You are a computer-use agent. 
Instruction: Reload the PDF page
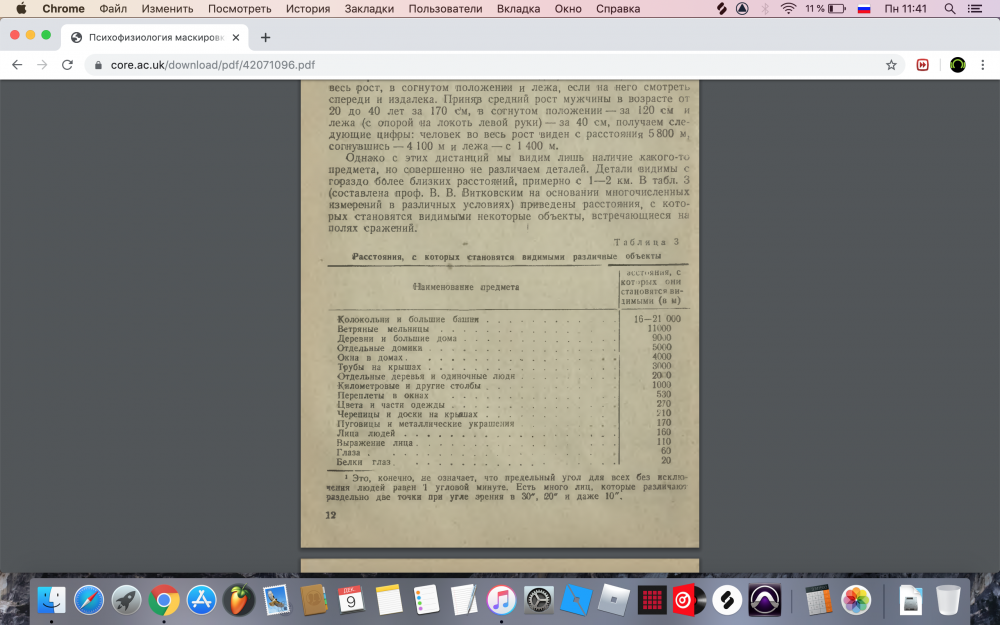click(67, 64)
